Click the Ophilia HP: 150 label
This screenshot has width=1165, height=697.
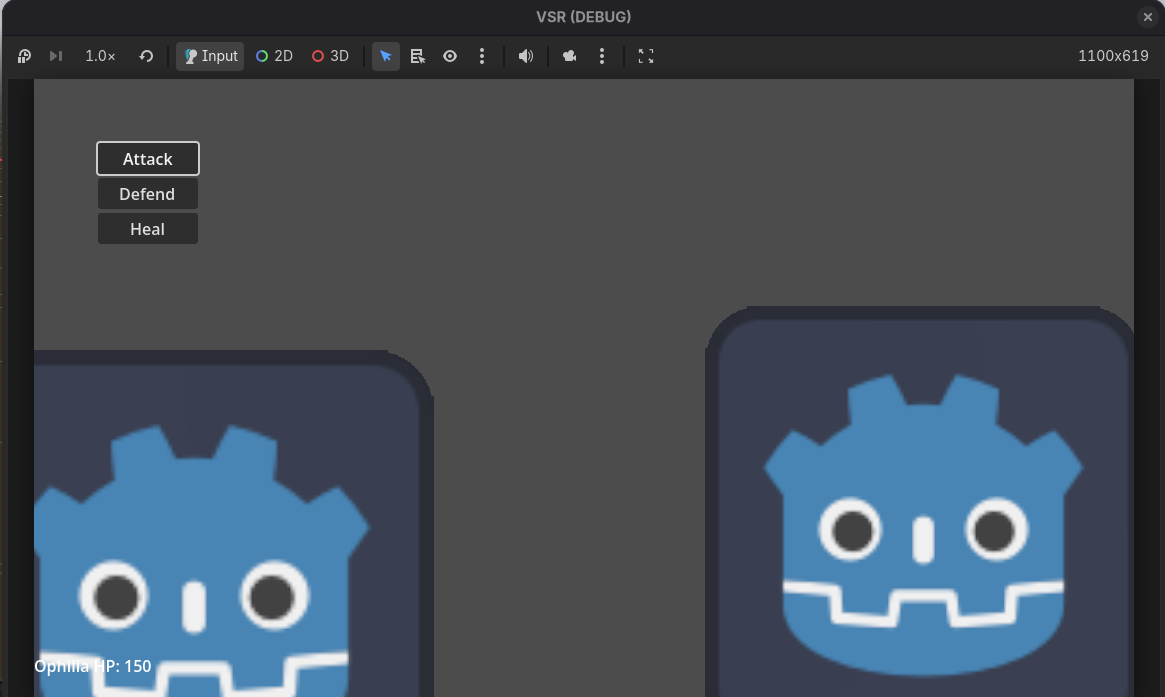pyautogui.click(x=93, y=666)
